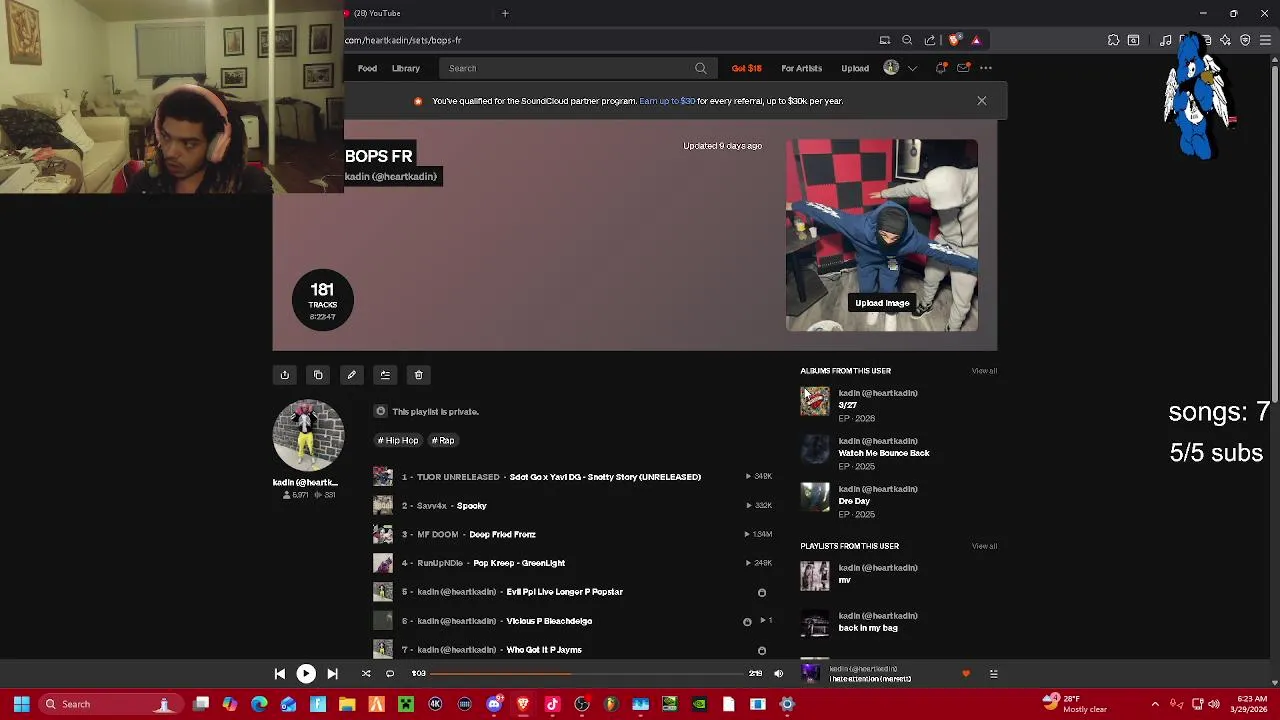Open SoundCloud messages envelope
Image resolution: width=1280 pixels, height=720 pixels.
pyautogui.click(x=963, y=68)
